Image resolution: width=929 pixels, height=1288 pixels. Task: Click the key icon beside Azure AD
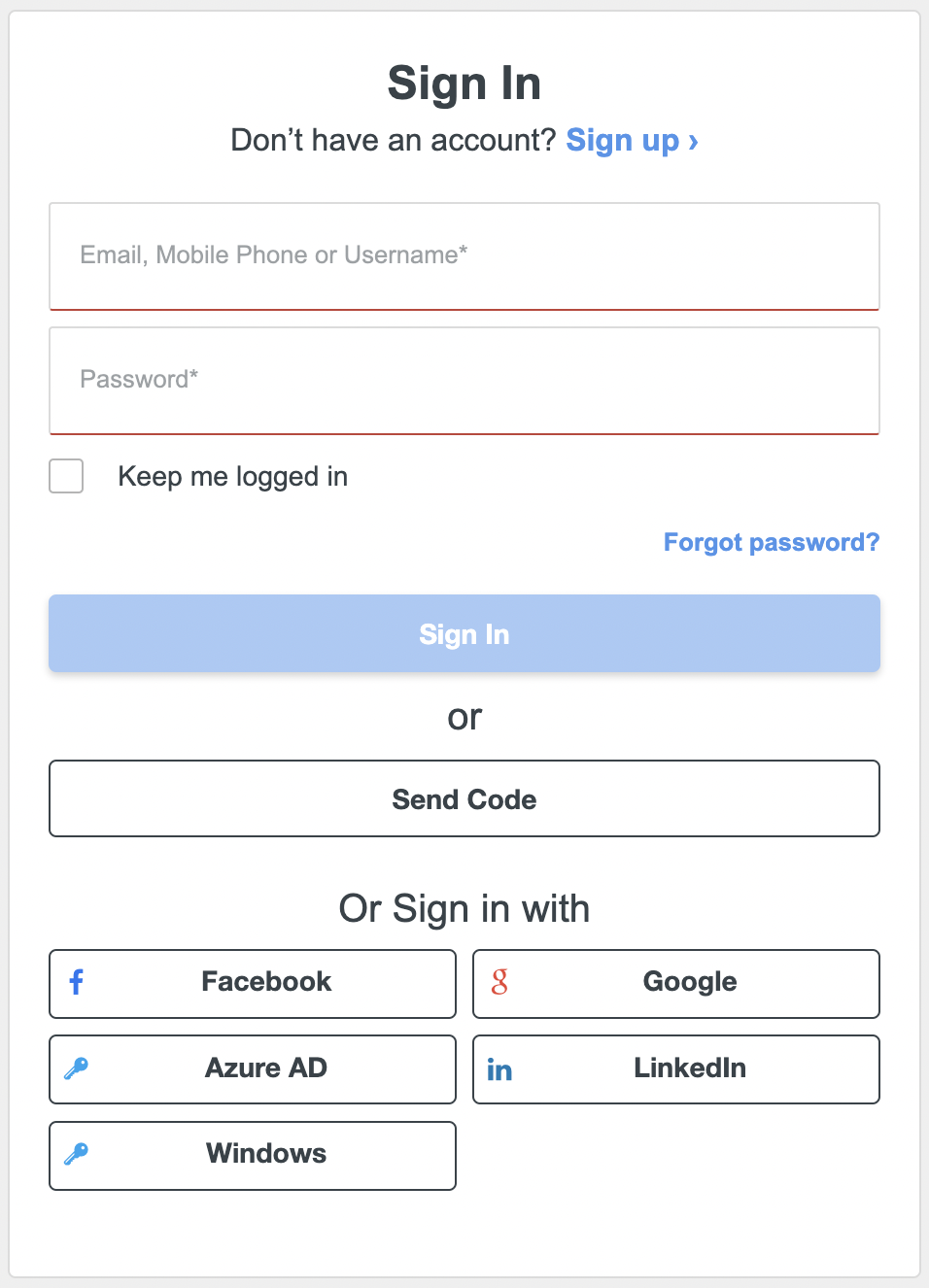pos(76,1068)
